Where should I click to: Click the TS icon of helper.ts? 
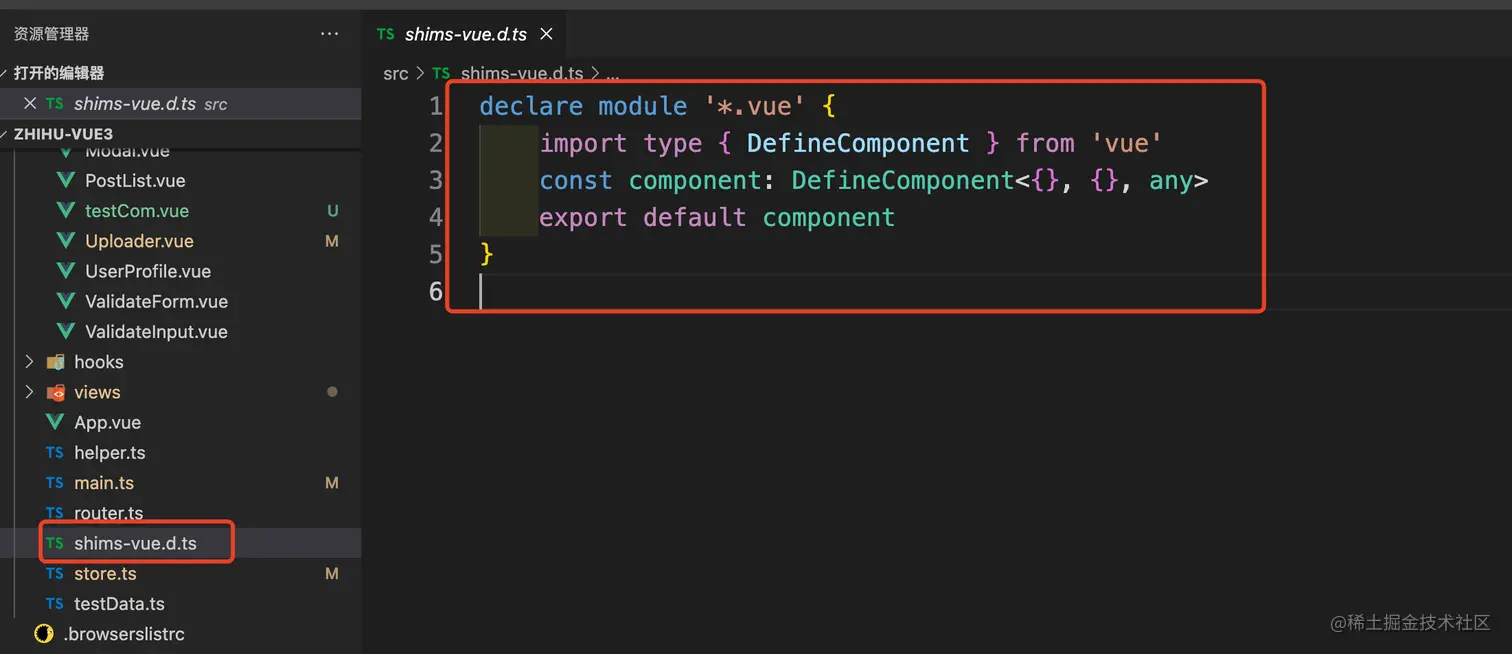click(55, 453)
